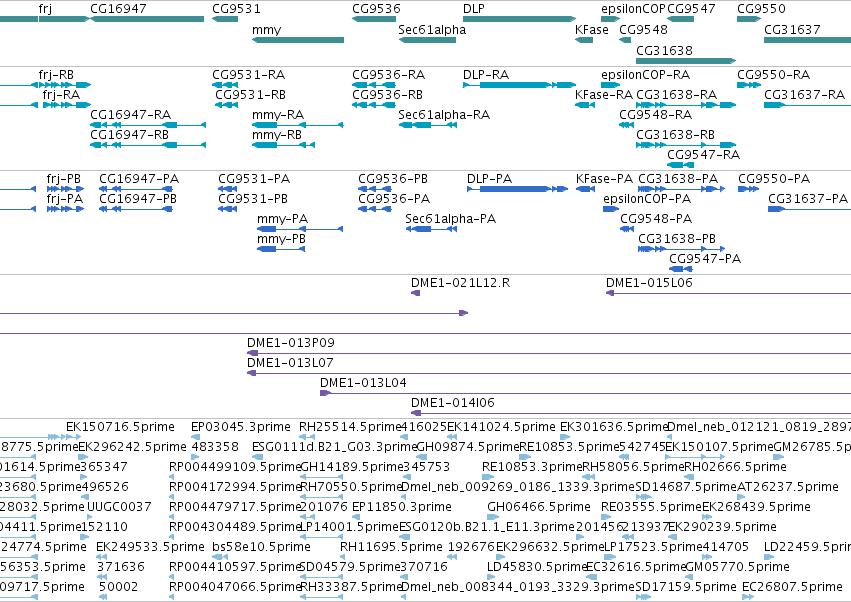This screenshot has height=602, width=851.
Task: Select the frj-PB protein label
Action: pos(63,179)
